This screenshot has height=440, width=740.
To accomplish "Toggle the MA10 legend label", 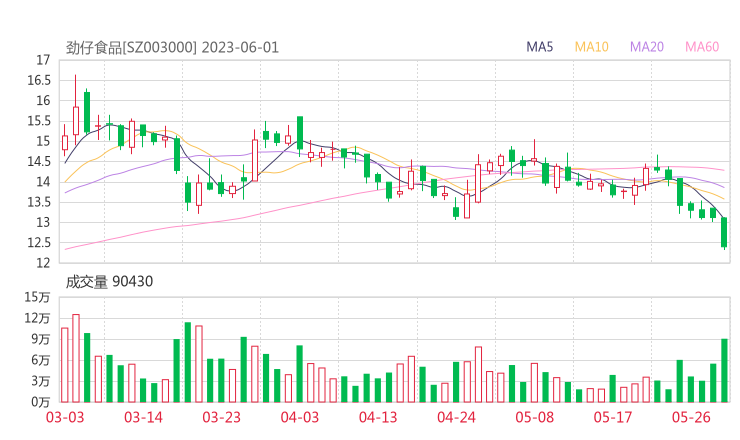I will point(591,47).
